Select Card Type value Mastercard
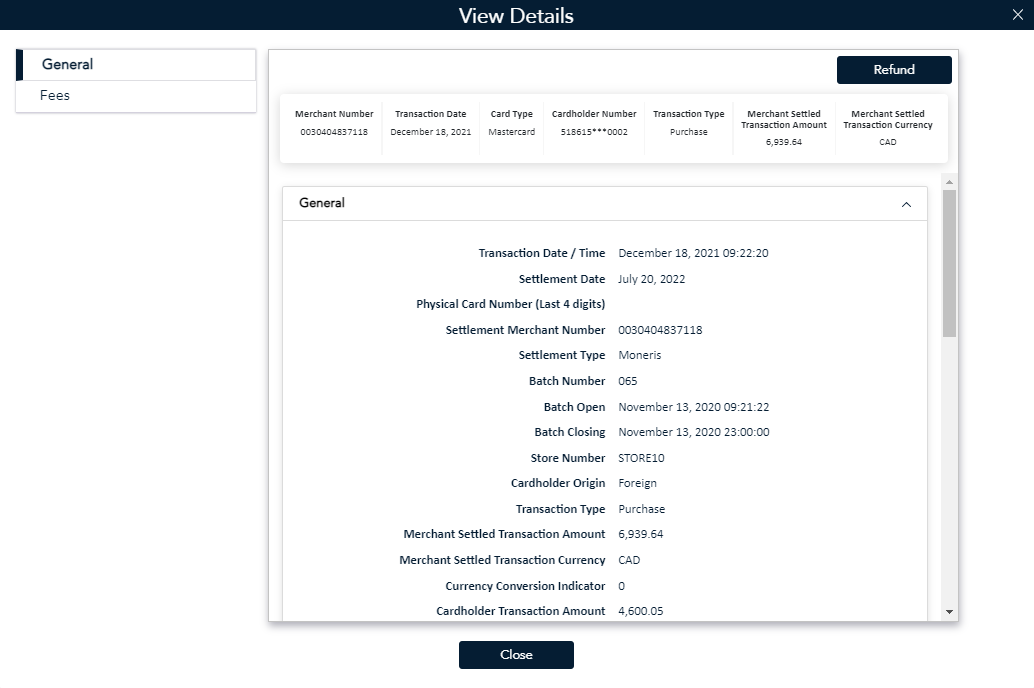Image resolution: width=1034 pixels, height=688 pixels. [511, 132]
